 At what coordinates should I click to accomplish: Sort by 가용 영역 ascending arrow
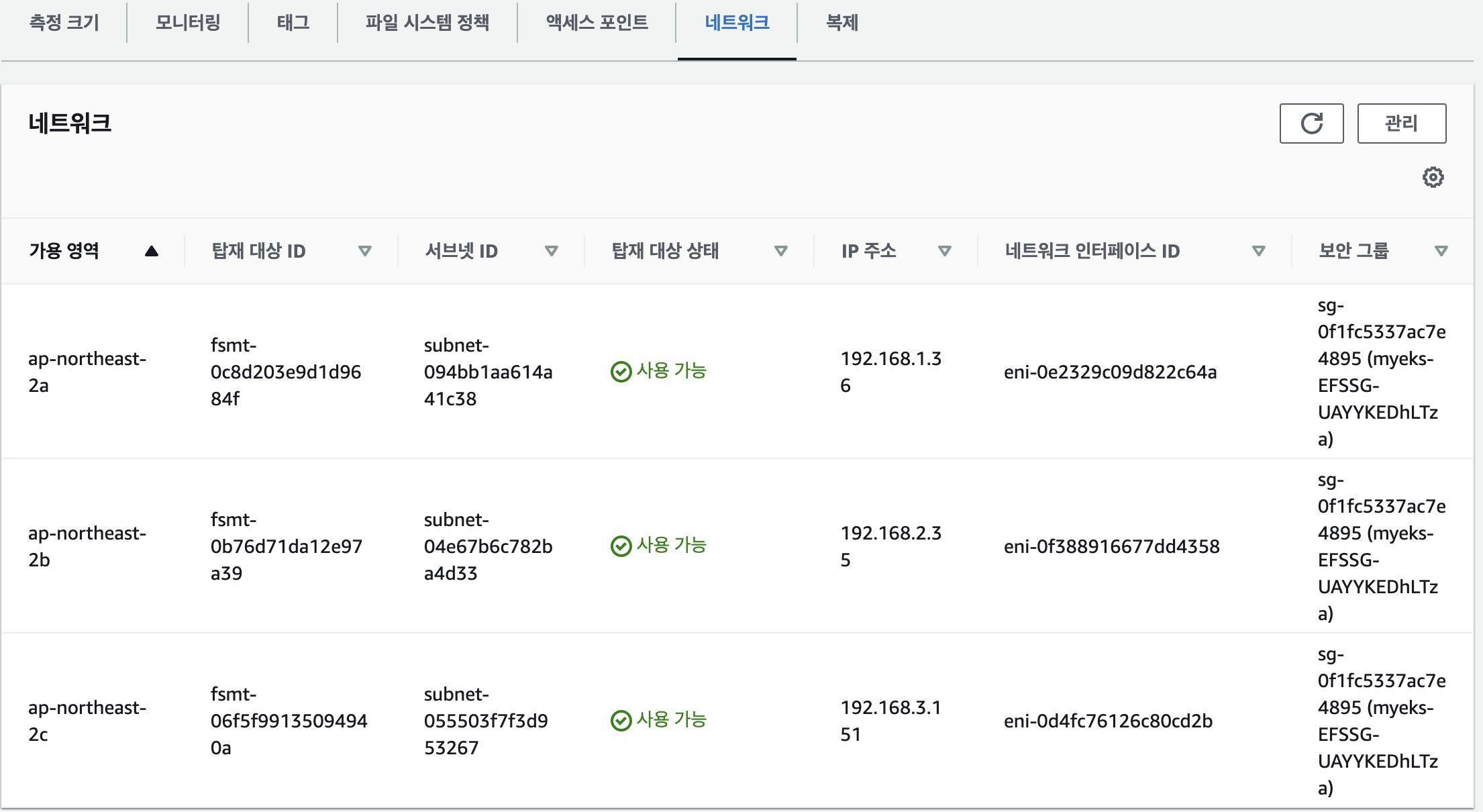152,251
